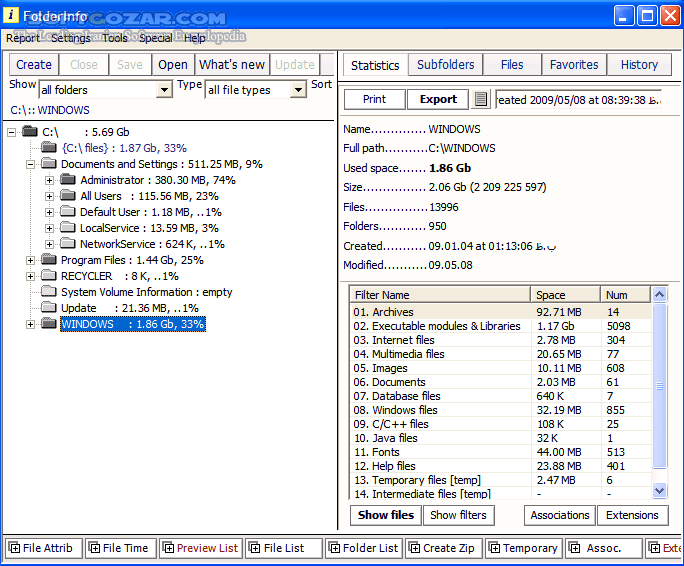Image resolution: width=684 pixels, height=566 pixels.
Task: Switch to the Subfolders tab
Action: coord(446,65)
